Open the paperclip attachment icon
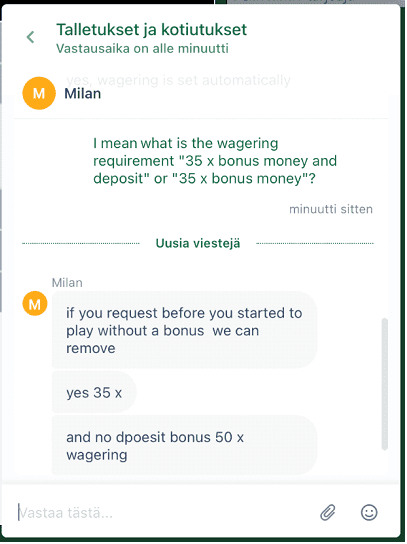 point(328,512)
